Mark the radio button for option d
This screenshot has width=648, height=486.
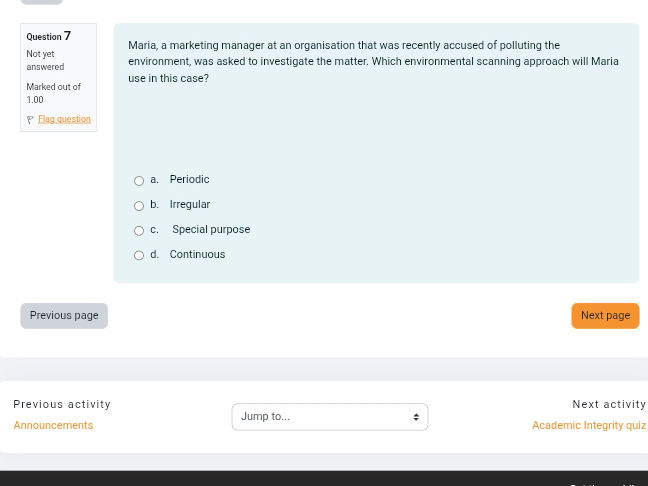pos(139,256)
